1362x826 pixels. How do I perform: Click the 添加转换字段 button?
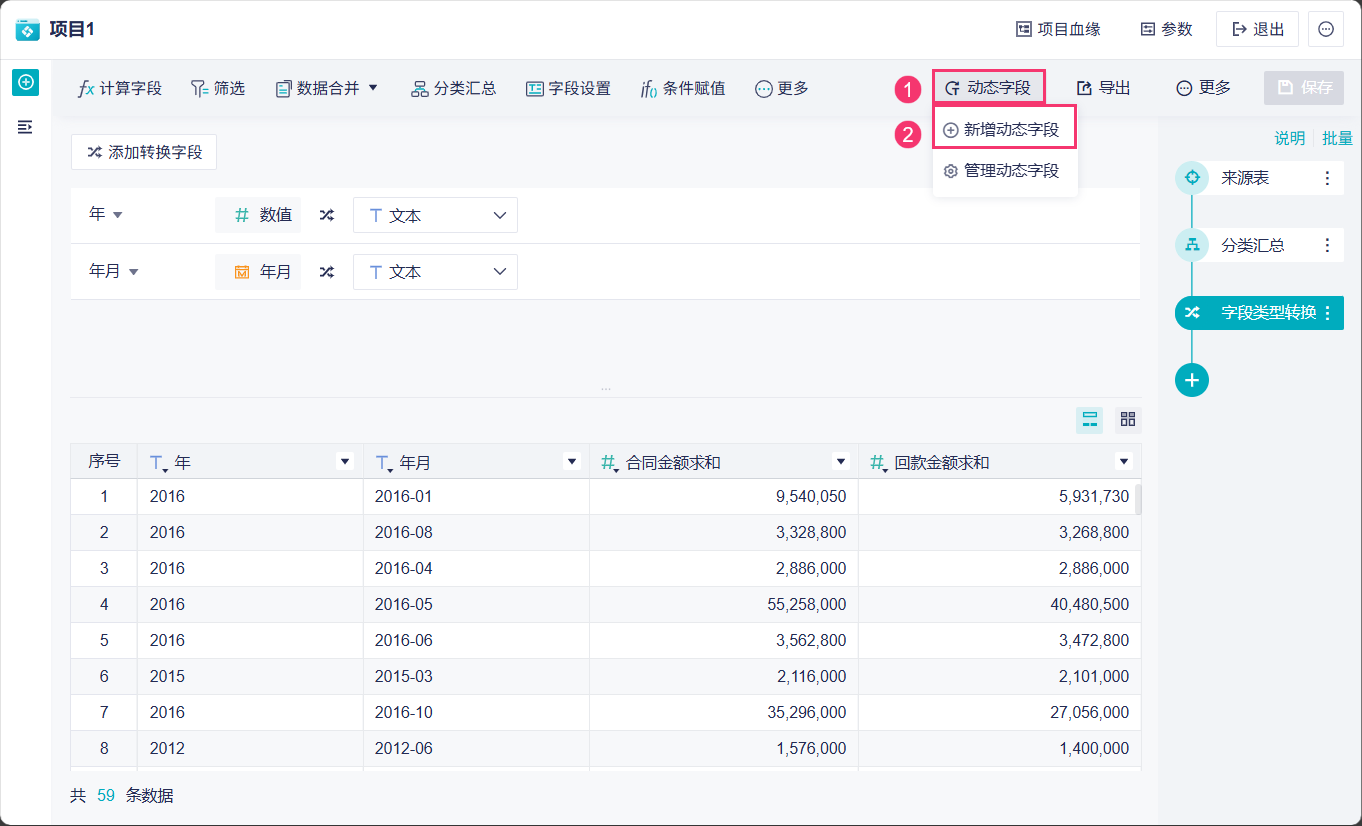144,152
